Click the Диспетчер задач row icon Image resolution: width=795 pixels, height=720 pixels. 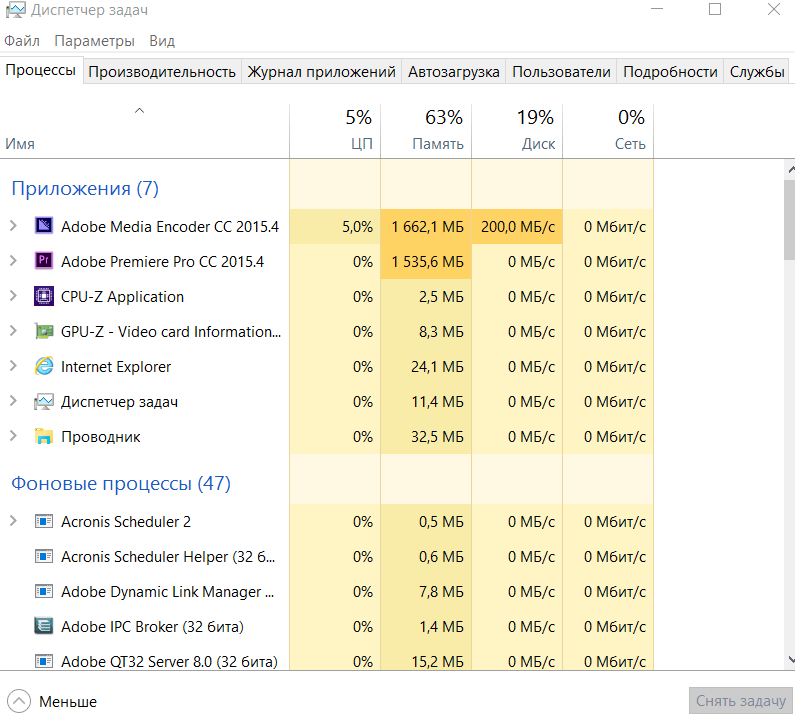pos(44,402)
